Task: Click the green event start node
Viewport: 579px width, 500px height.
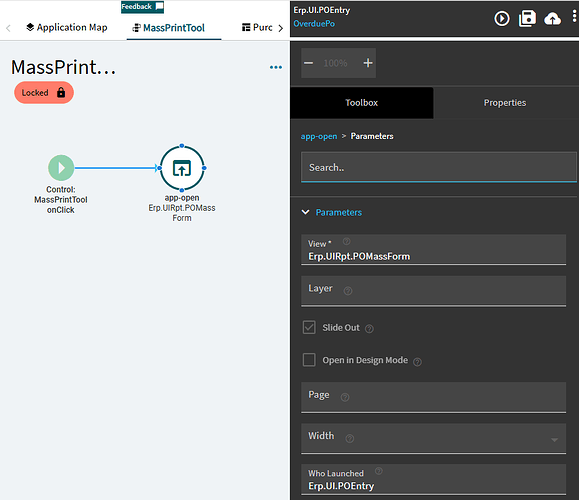Action: [61, 168]
